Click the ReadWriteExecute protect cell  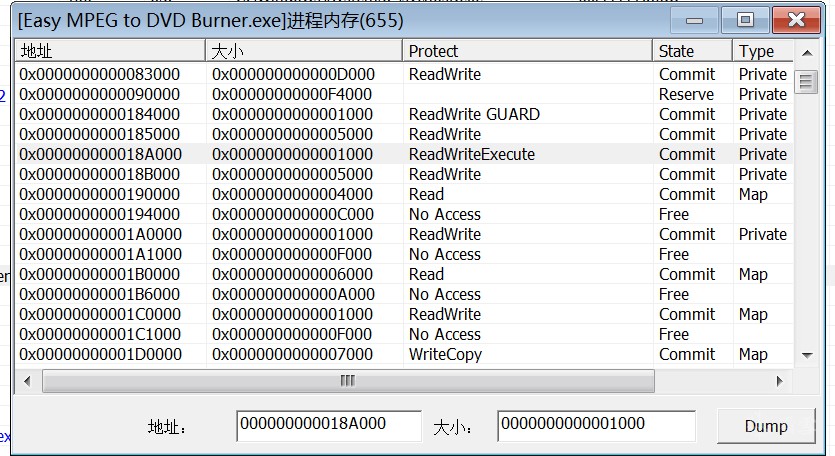(x=471, y=154)
